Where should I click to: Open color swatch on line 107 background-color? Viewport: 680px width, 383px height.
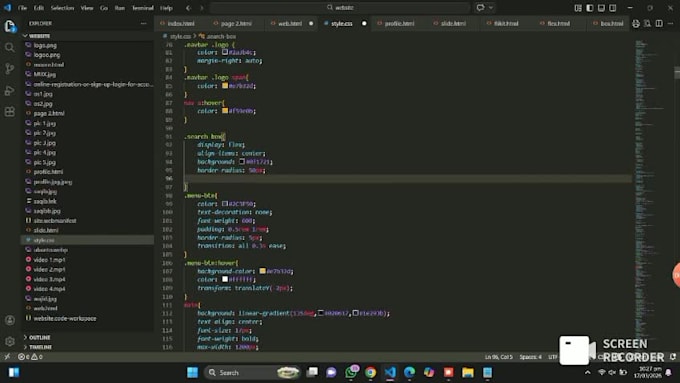(x=262, y=271)
